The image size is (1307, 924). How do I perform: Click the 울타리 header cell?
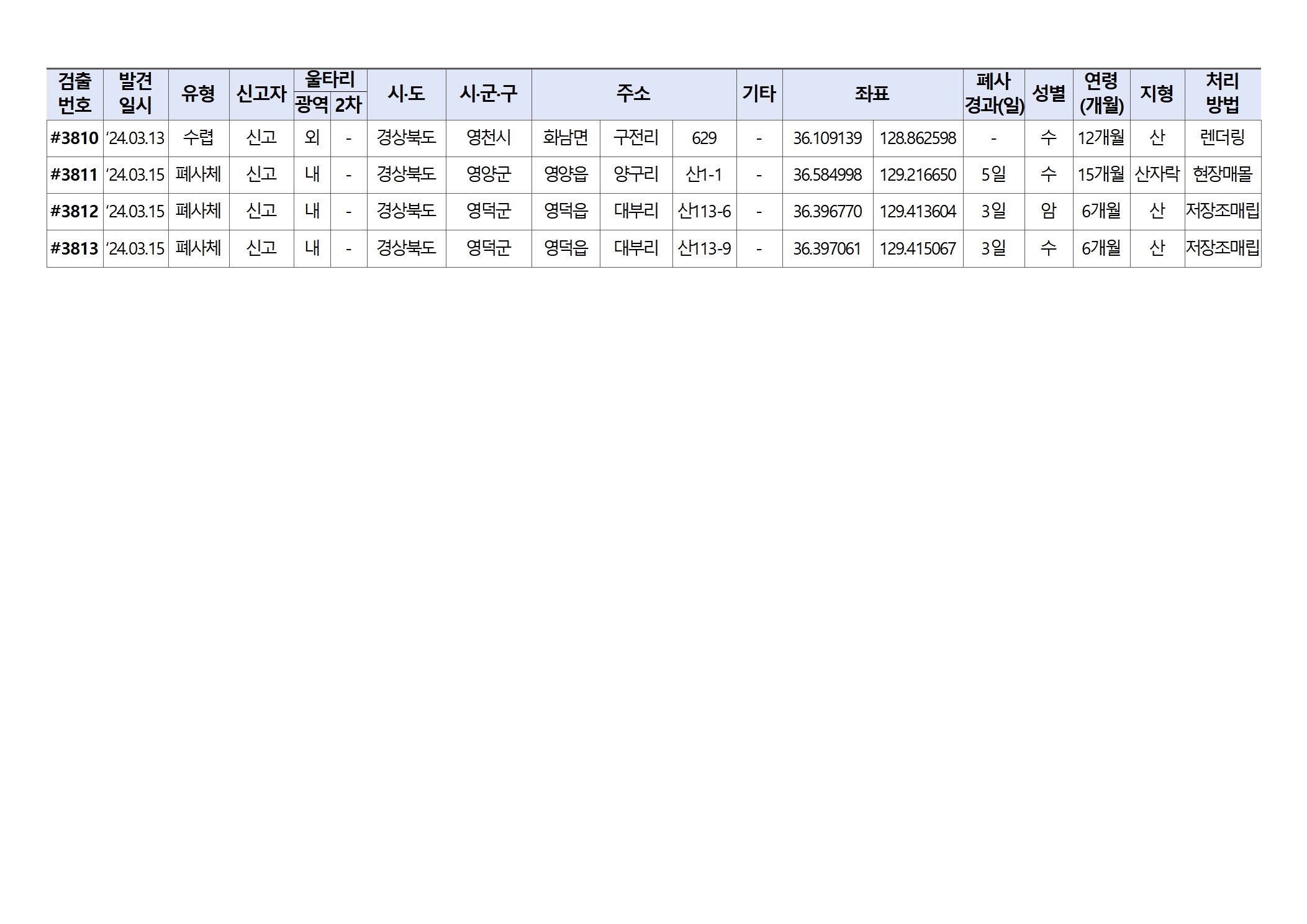coord(330,80)
